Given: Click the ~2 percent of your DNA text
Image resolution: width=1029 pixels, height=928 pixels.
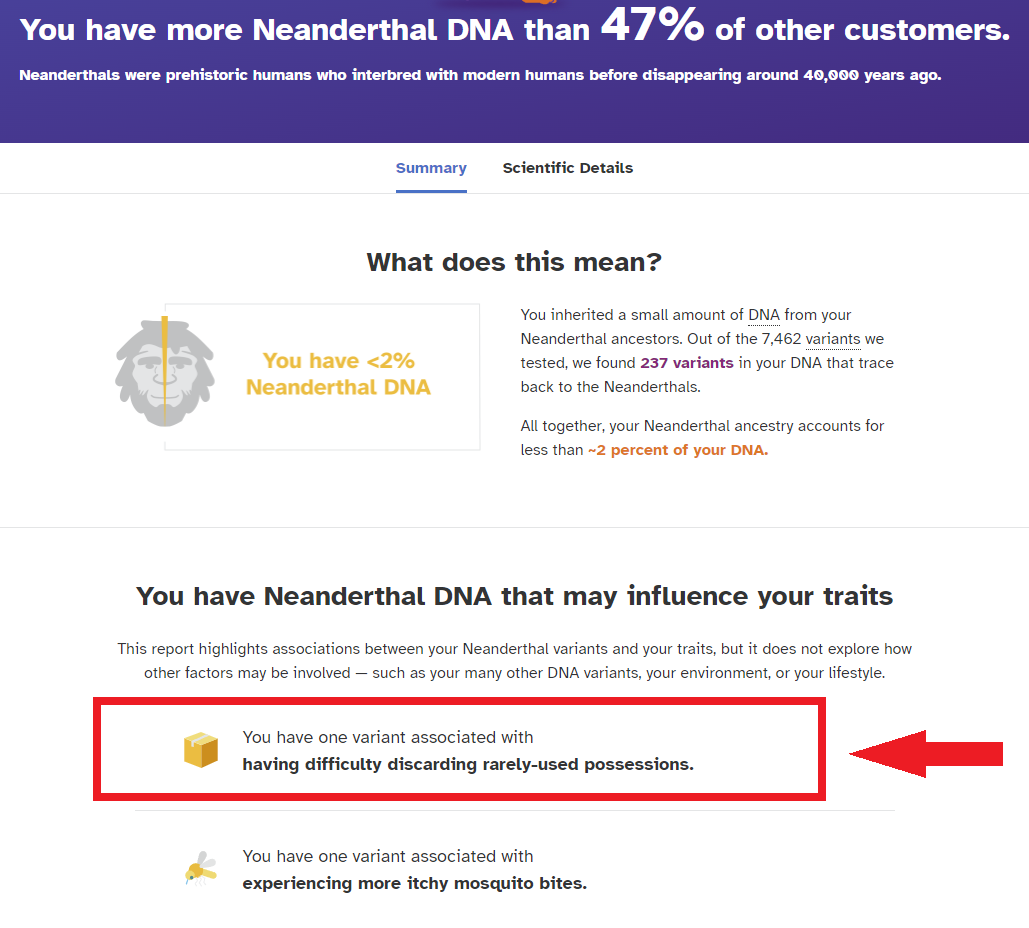Looking at the screenshot, I should pos(678,450).
